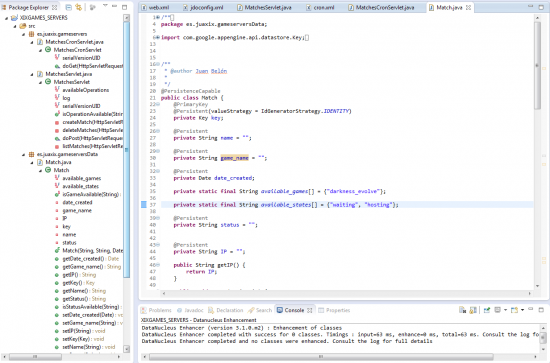
Task: Click the MatchesCronServlet class icon
Action: click(48, 50)
